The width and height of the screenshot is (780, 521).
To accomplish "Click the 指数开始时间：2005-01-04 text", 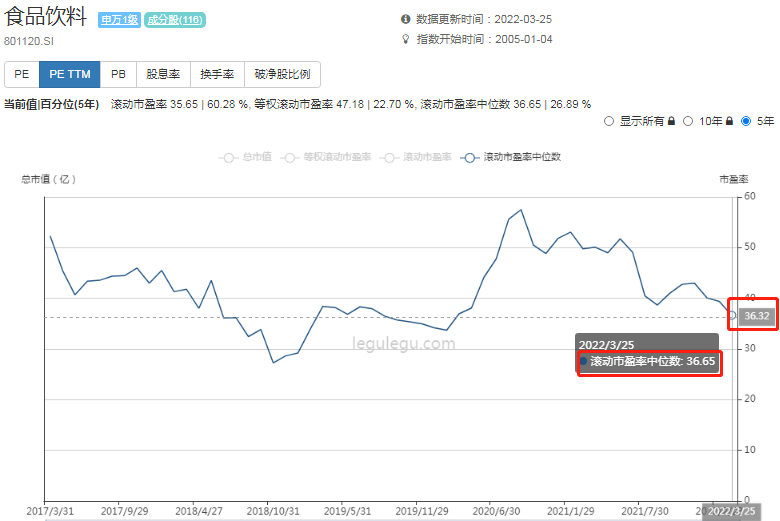I will coord(485,39).
